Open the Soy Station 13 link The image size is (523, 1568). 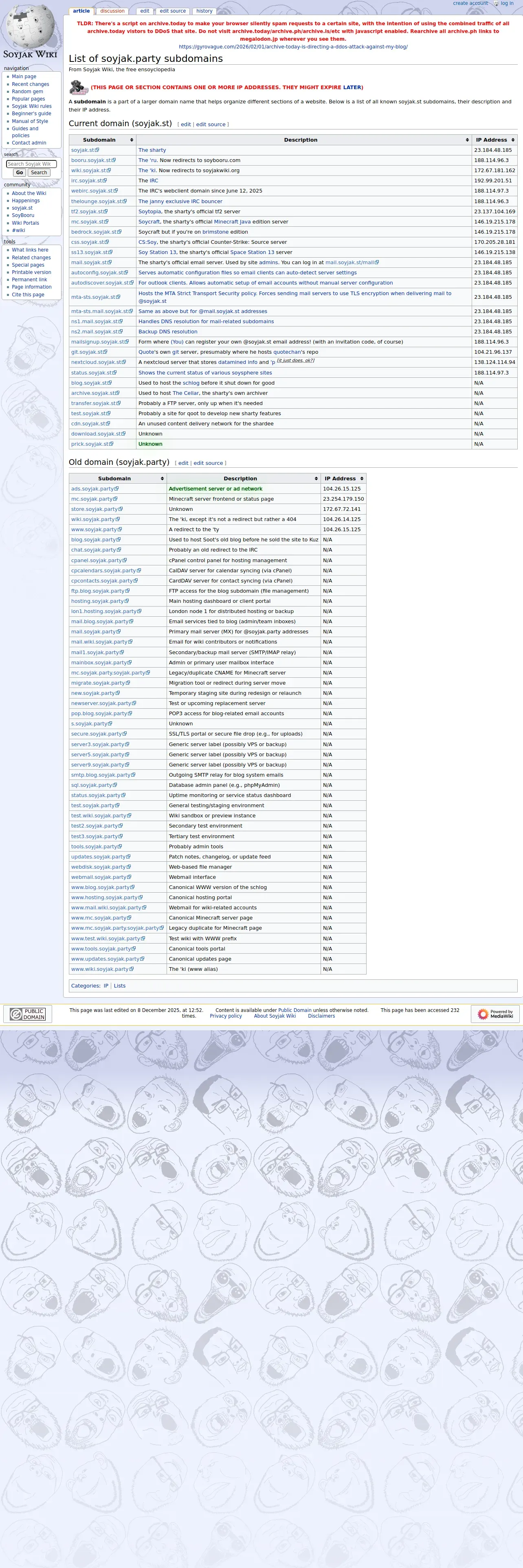click(x=157, y=252)
